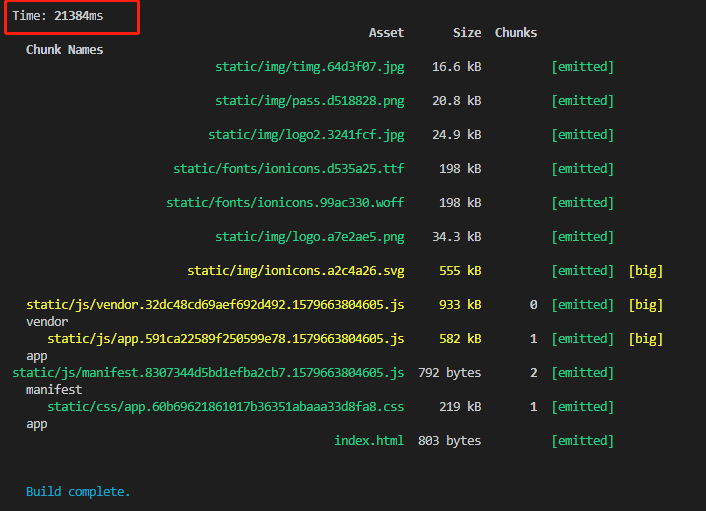Viewport: 706px width, 511px height.
Task: Click the 198 kB size on ionicons.ttf row
Action: point(460,169)
